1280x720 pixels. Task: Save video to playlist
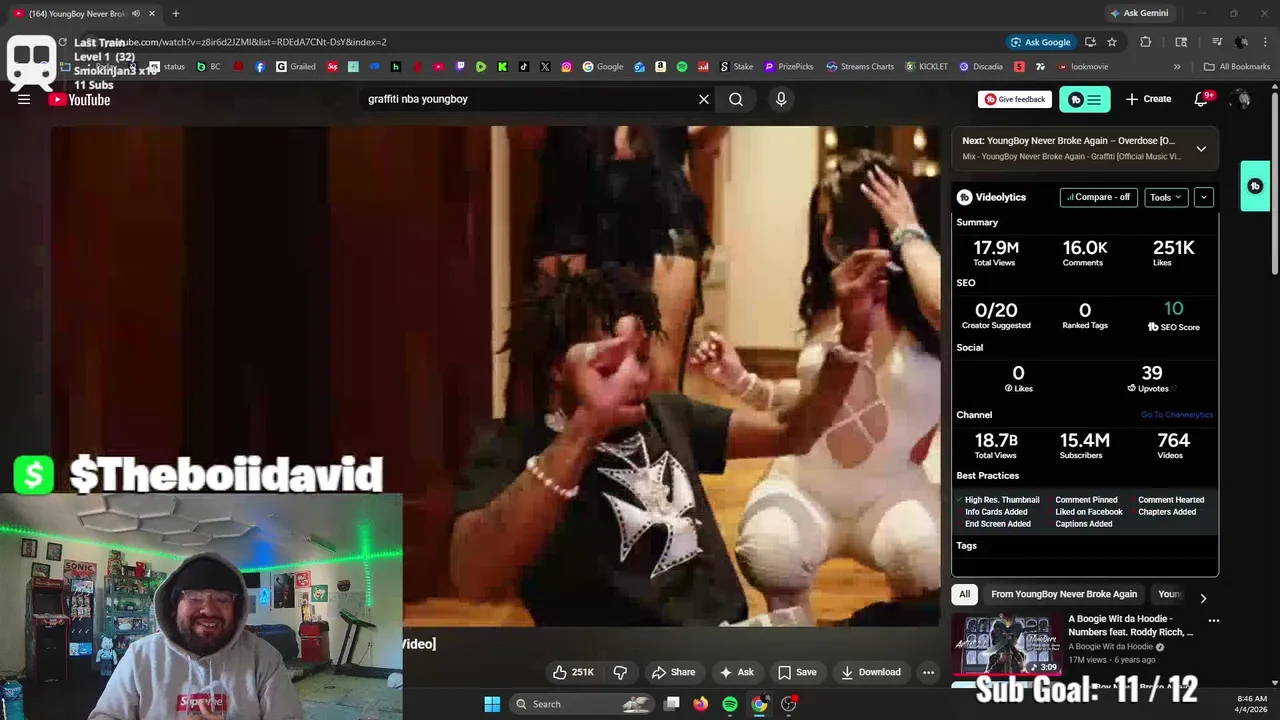pyautogui.click(x=797, y=672)
